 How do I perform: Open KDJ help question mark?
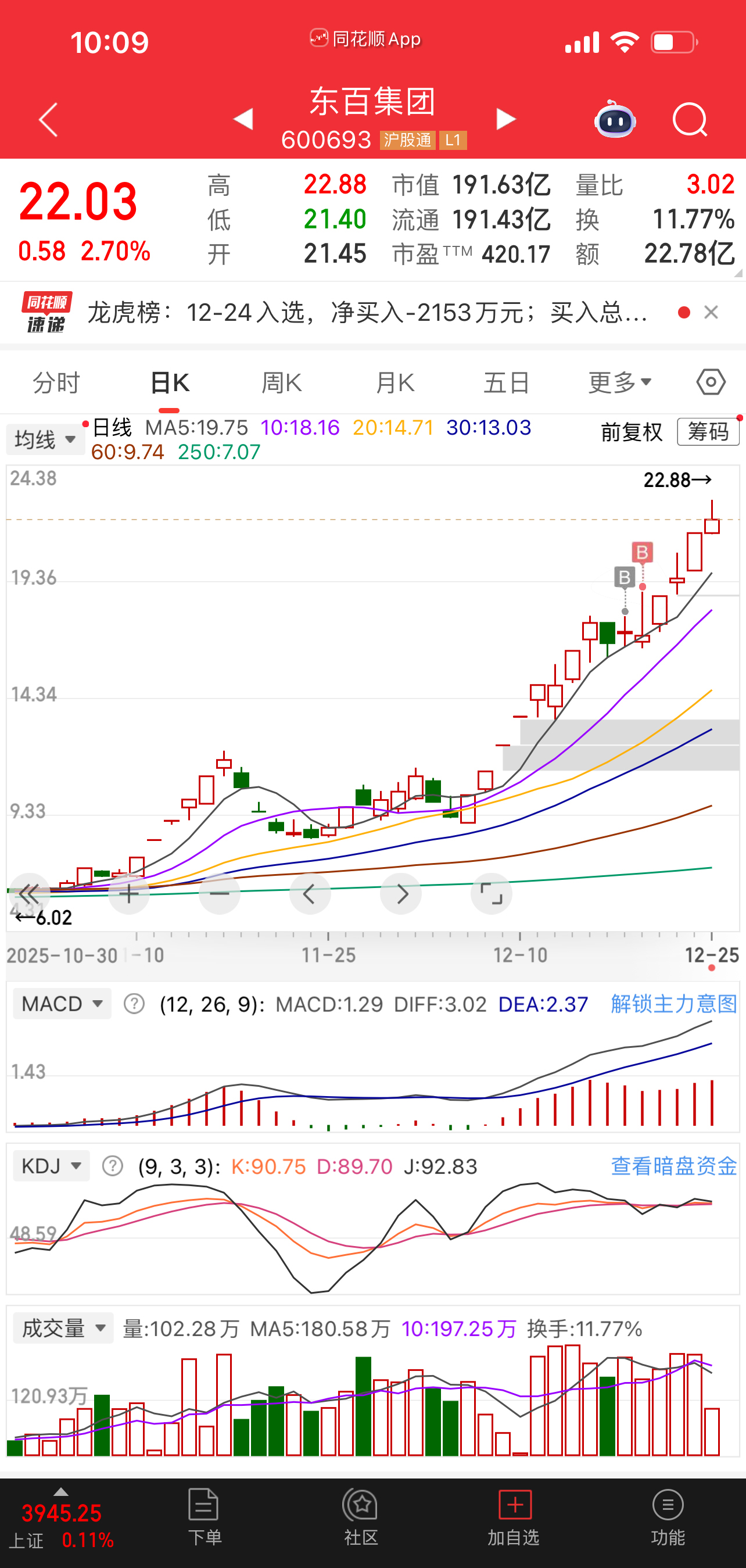(113, 1166)
